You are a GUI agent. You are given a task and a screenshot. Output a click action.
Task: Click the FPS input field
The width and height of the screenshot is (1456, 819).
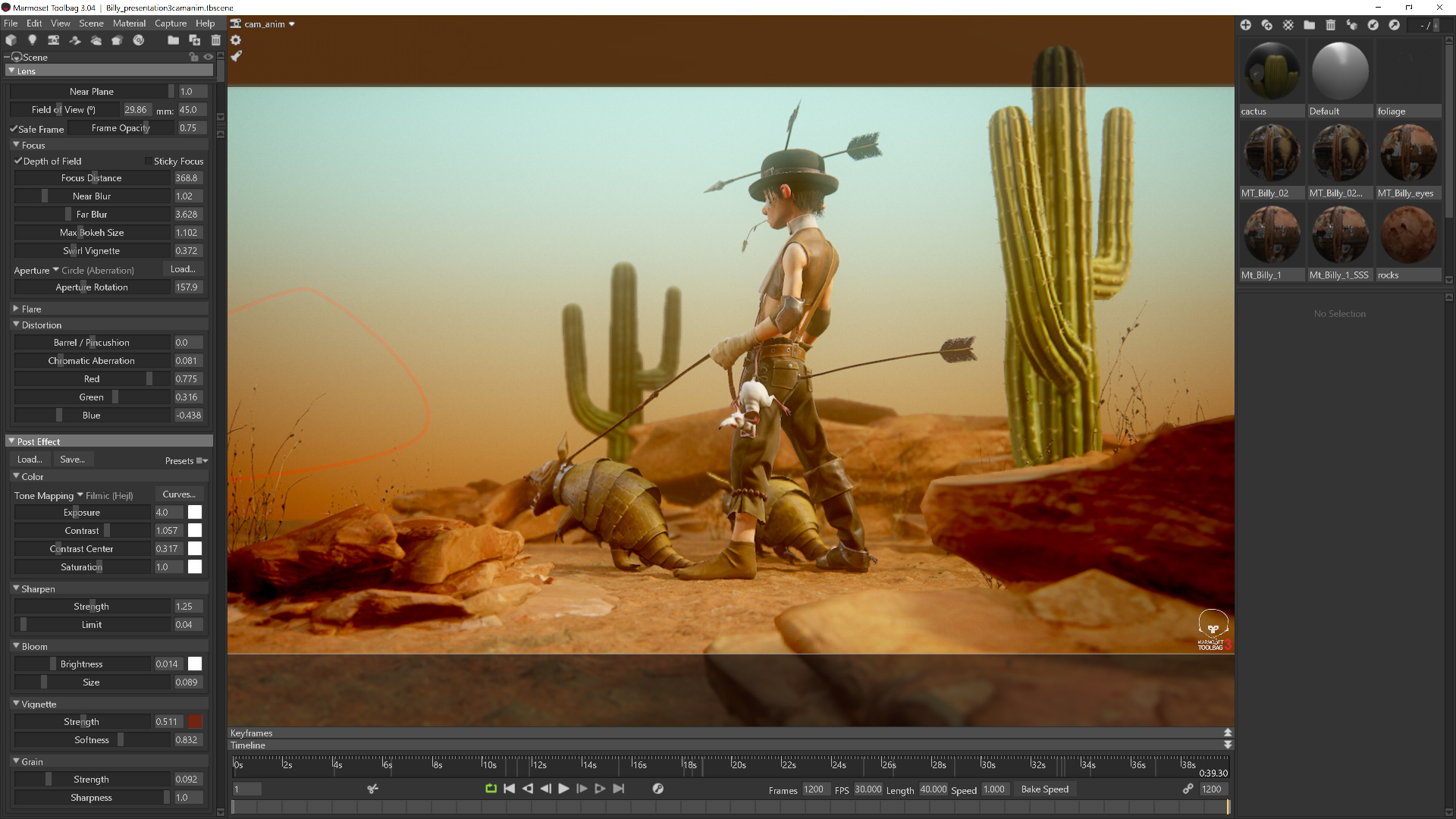(868, 789)
